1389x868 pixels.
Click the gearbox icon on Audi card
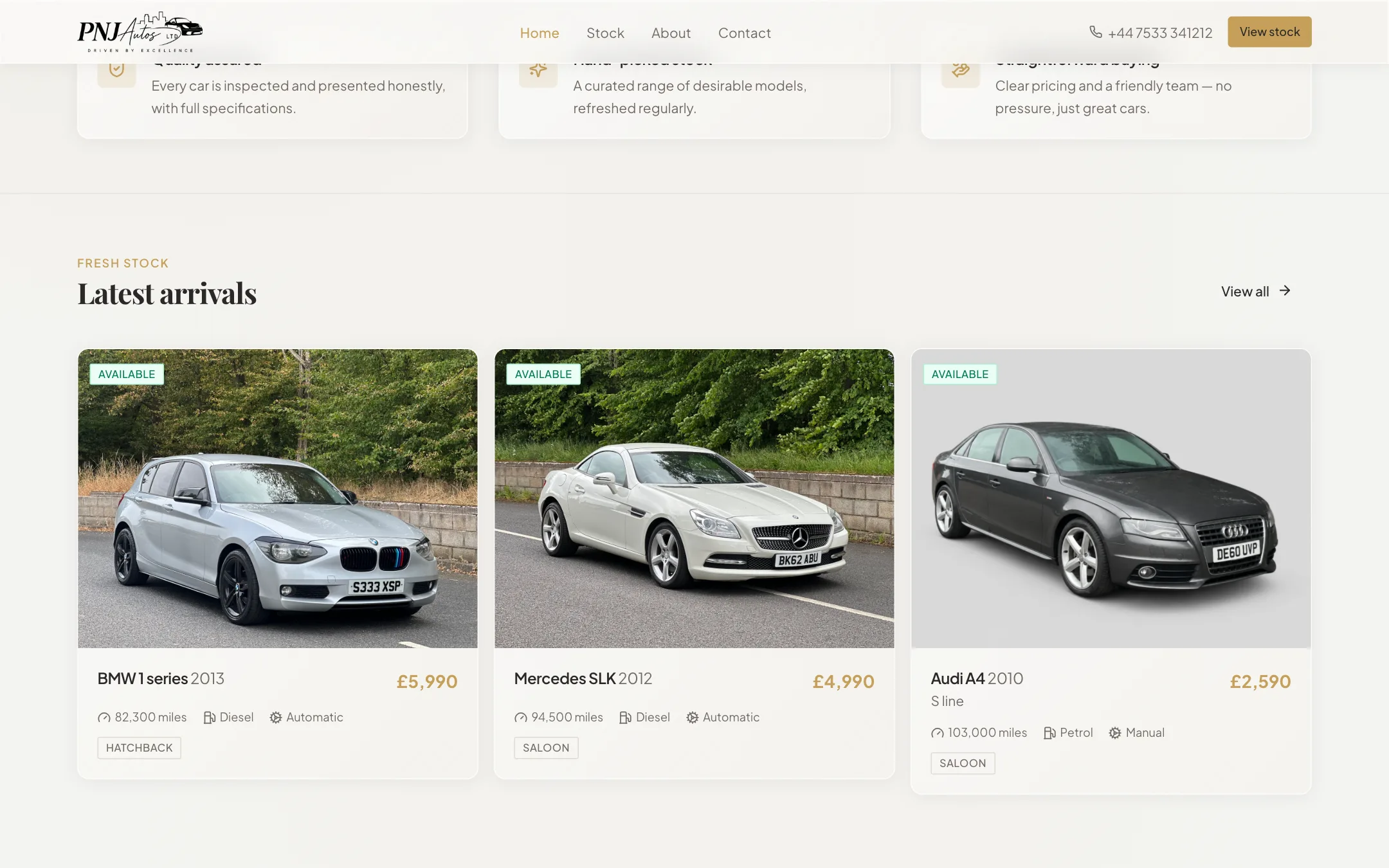[x=1115, y=733]
